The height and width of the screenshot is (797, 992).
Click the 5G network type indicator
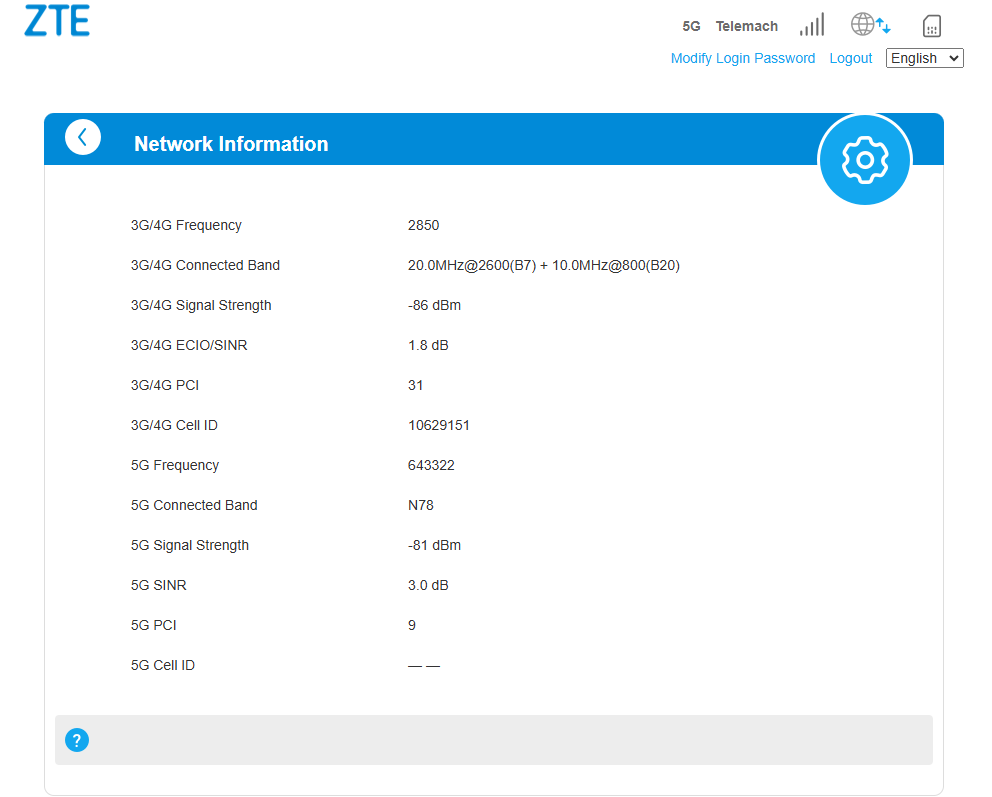pyautogui.click(x=691, y=26)
